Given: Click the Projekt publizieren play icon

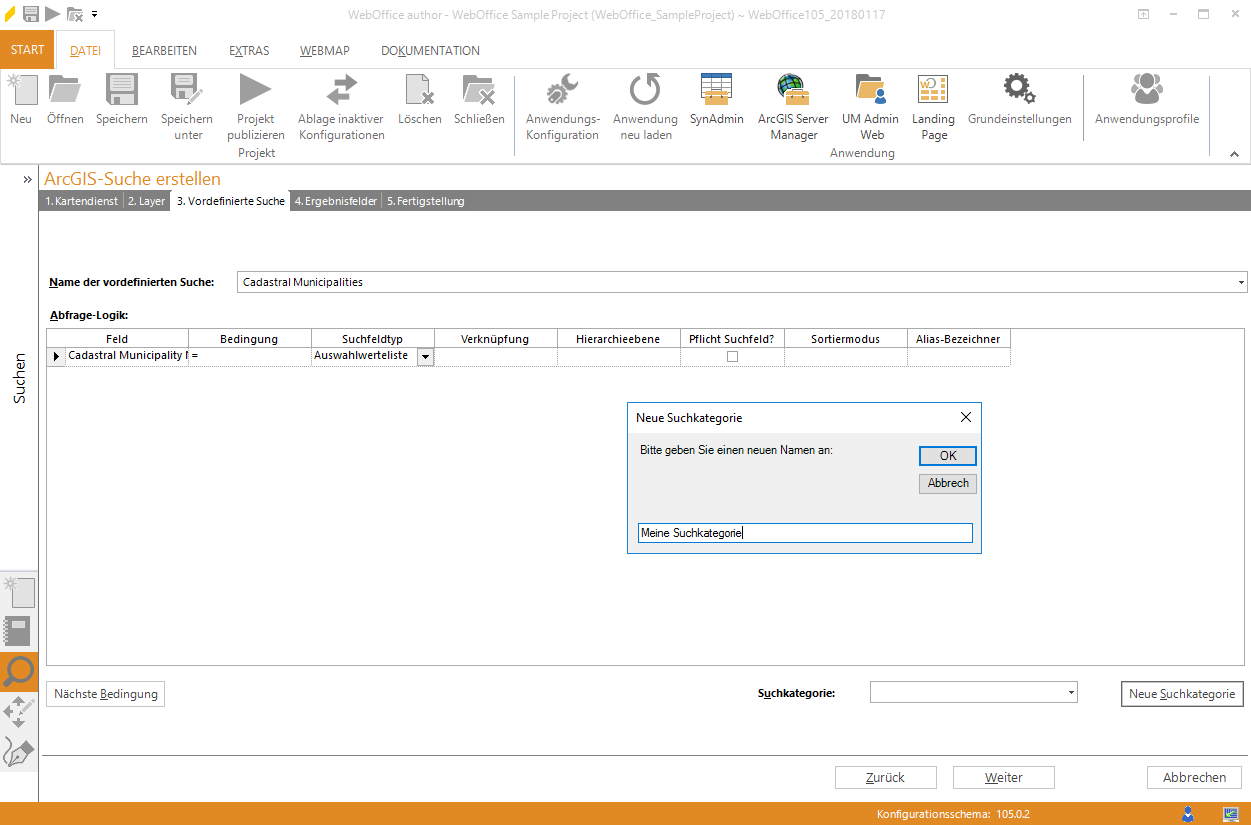Looking at the screenshot, I should coord(255,91).
